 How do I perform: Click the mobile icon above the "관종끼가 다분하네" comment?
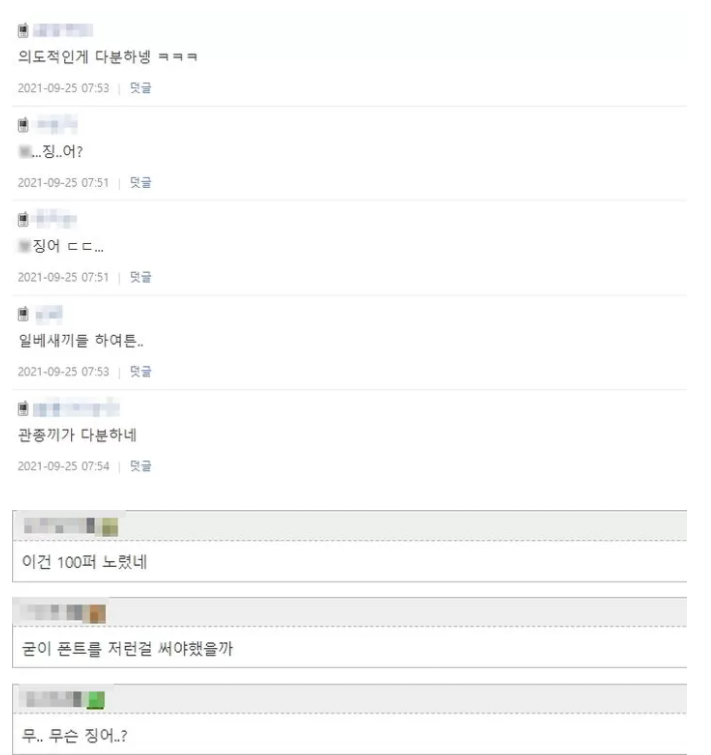24,408
